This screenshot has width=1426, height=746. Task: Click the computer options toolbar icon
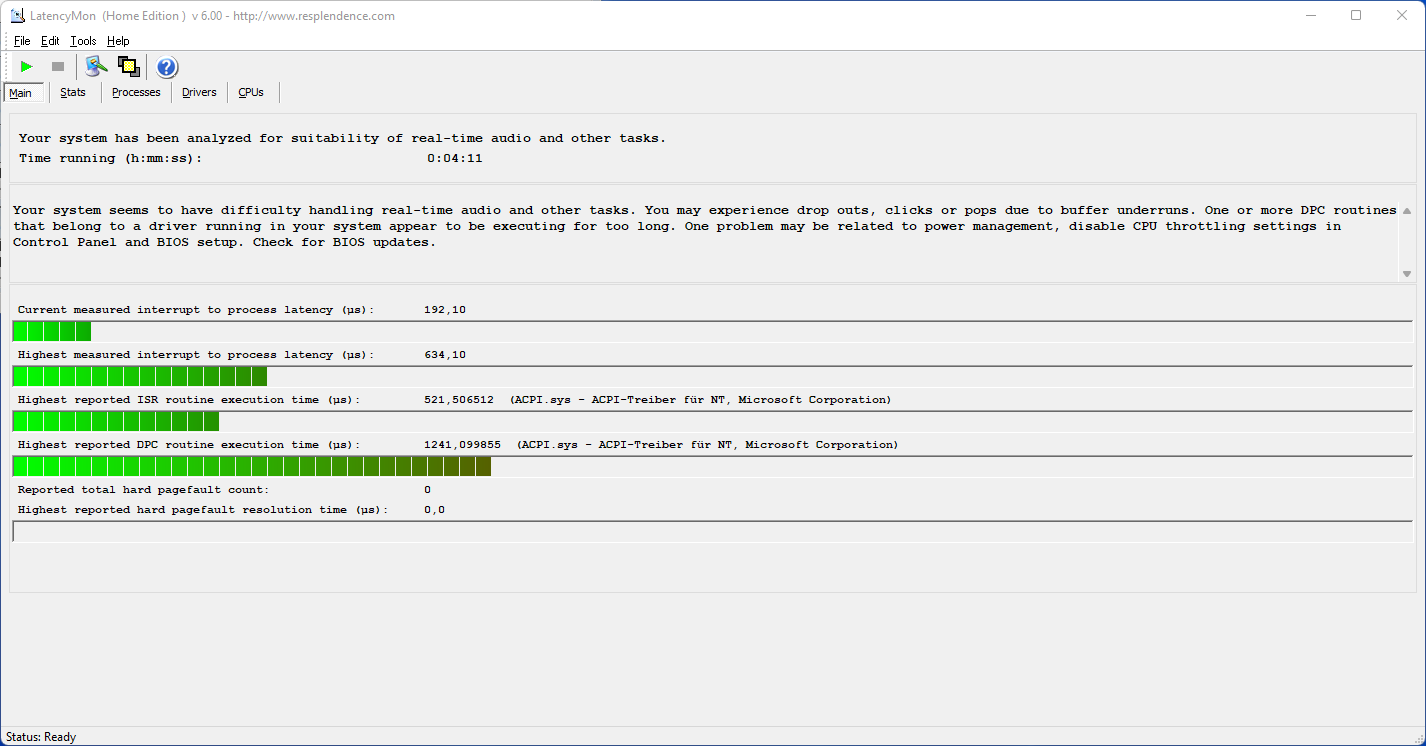coord(96,67)
